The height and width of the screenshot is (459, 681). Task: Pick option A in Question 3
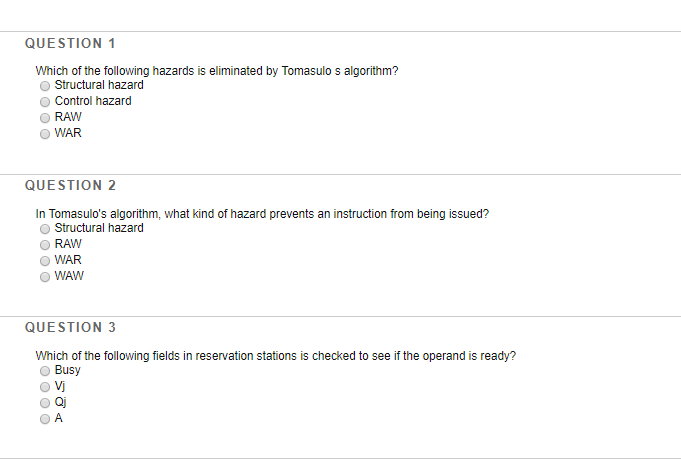click(45, 419)
